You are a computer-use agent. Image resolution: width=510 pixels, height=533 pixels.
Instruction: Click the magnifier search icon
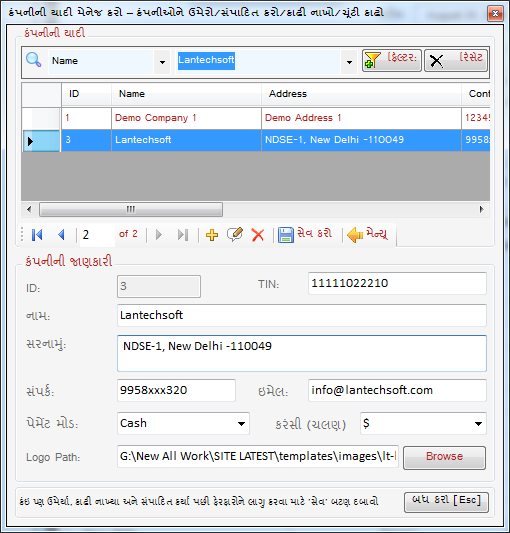33,60
